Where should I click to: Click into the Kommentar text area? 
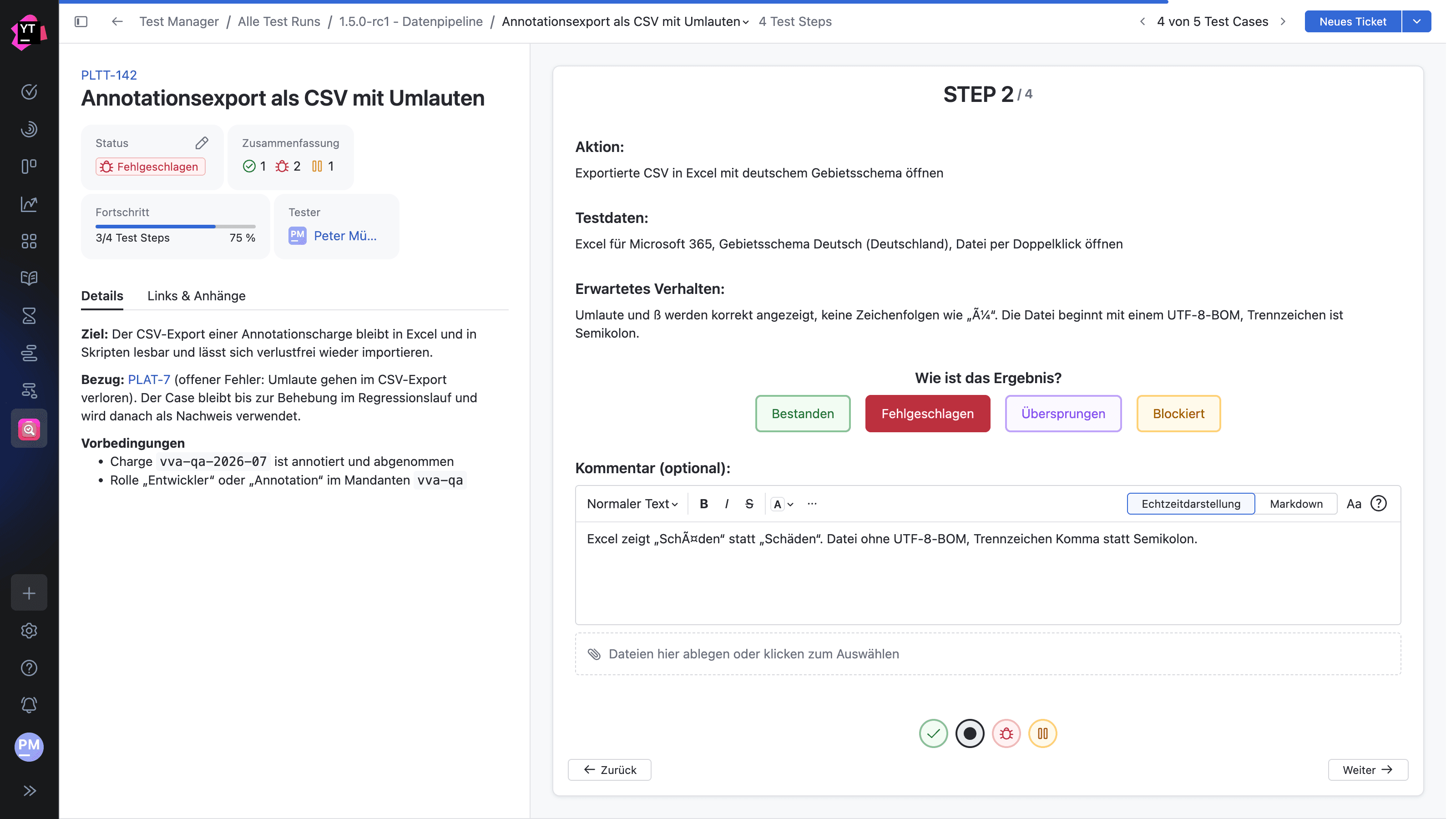988,573
